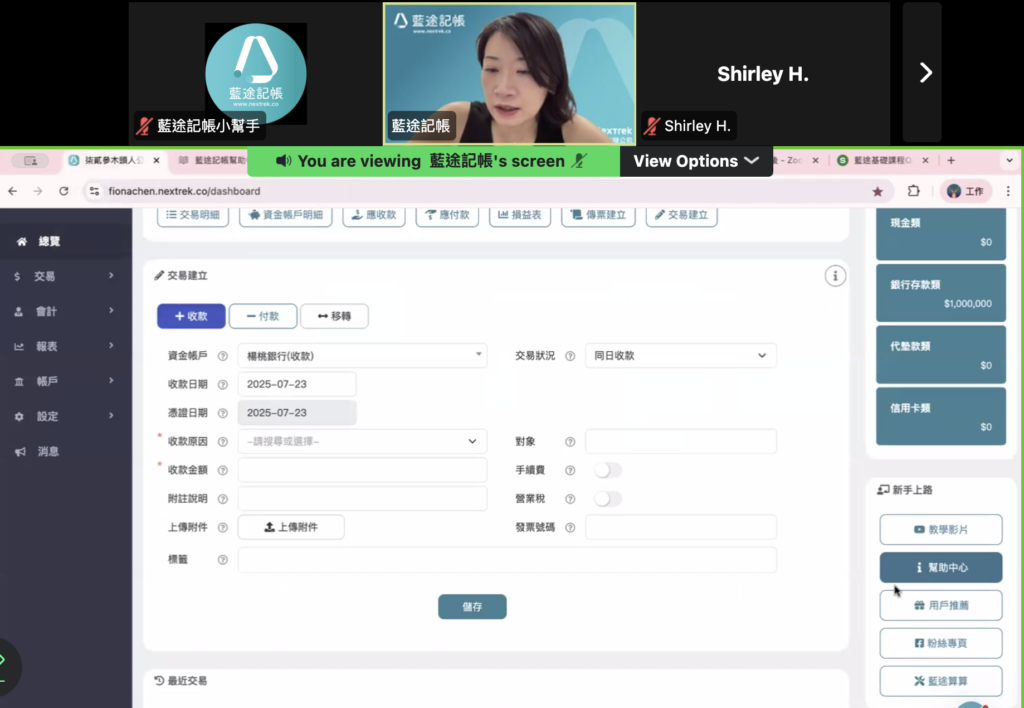Open the 資金帳戶 account dropdown
The image size is (1024, 708).
point(362,355)
